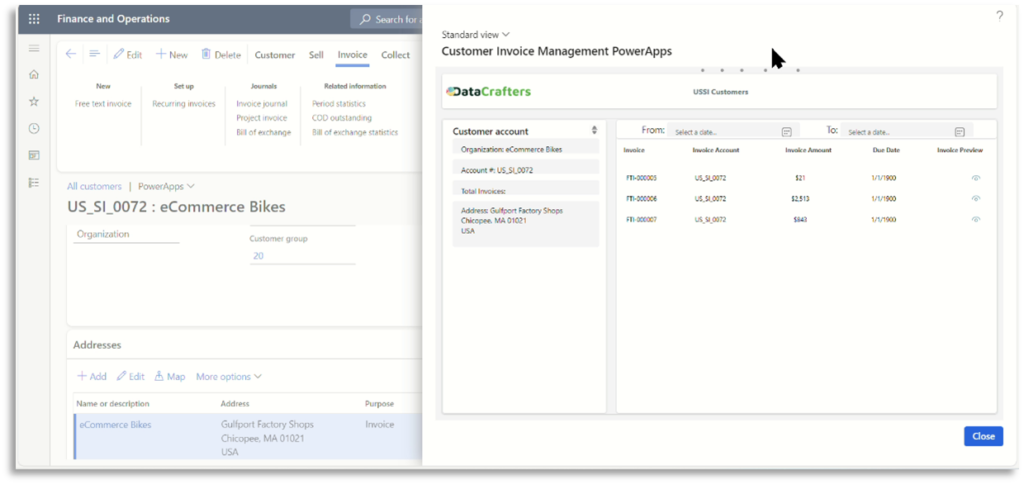Click the Customer account sort arrows
This screenshot has height=485, width=1024.
[x=594, y=131]
